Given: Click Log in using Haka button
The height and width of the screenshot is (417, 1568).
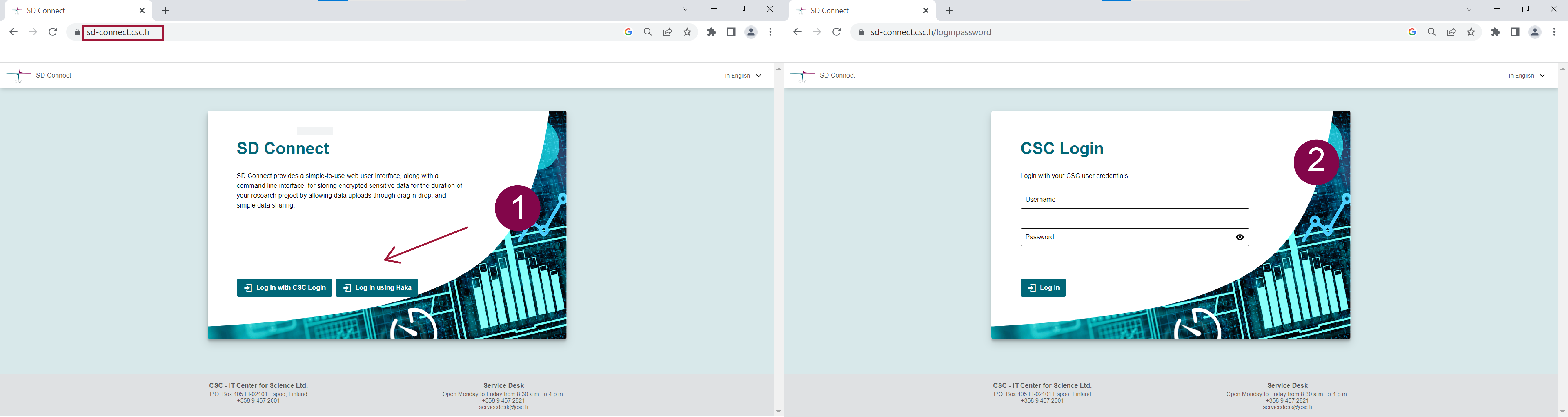Looking at the screenshot, I should (377, 288).
